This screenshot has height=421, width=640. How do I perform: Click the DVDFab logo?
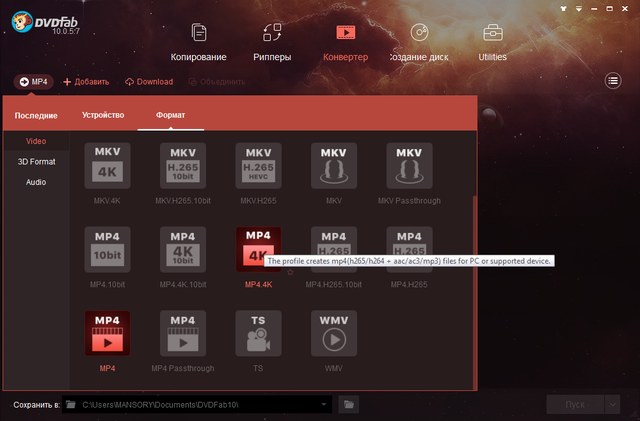pos(45,22)
